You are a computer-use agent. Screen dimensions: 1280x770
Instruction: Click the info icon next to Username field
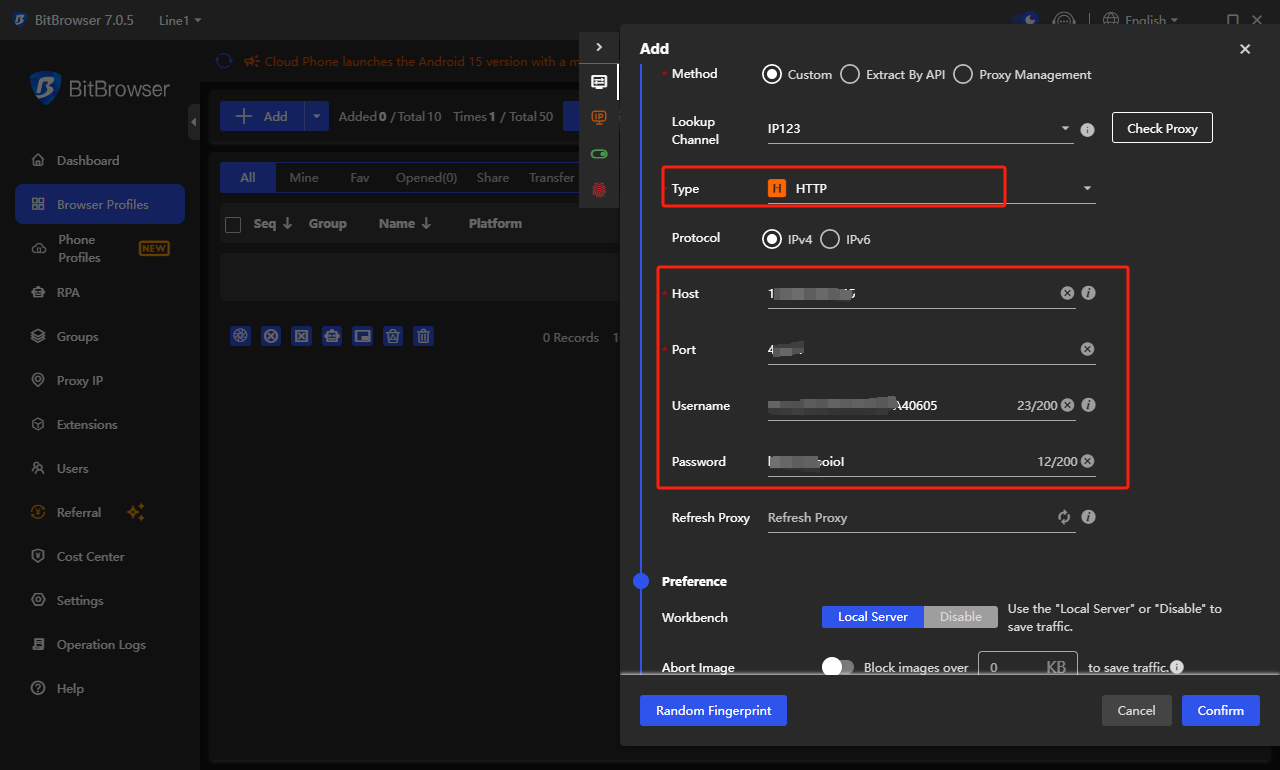[x=1089, y=405]
